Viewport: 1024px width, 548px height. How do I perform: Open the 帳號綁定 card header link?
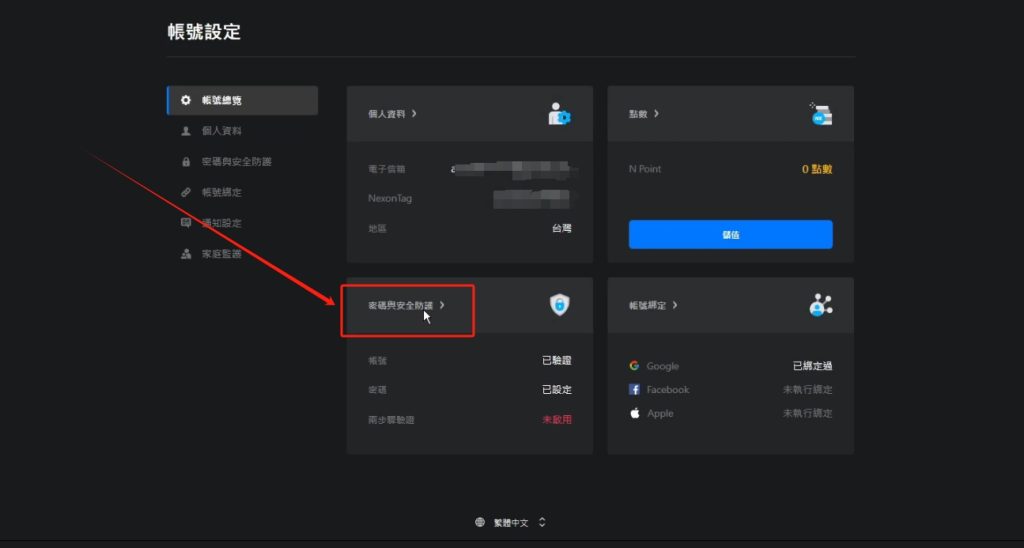[653, 305]
